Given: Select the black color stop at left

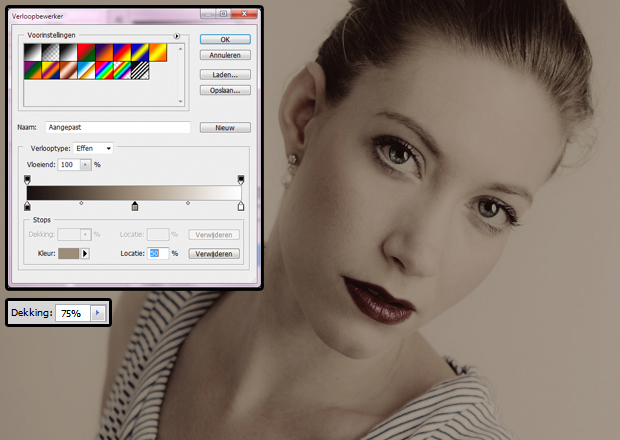Looking at the screenshot, I should (27, 206).
